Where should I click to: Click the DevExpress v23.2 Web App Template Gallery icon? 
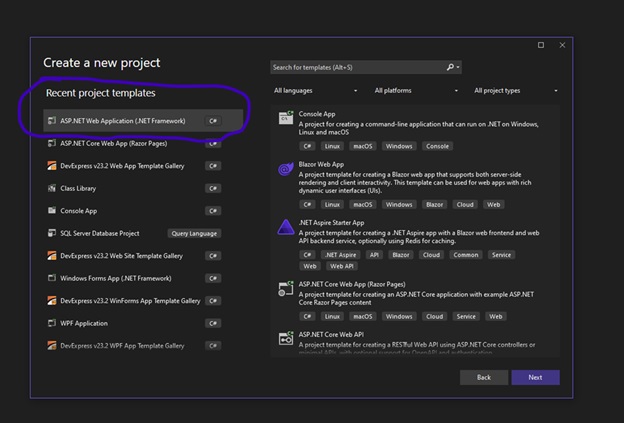pos(52,166)
